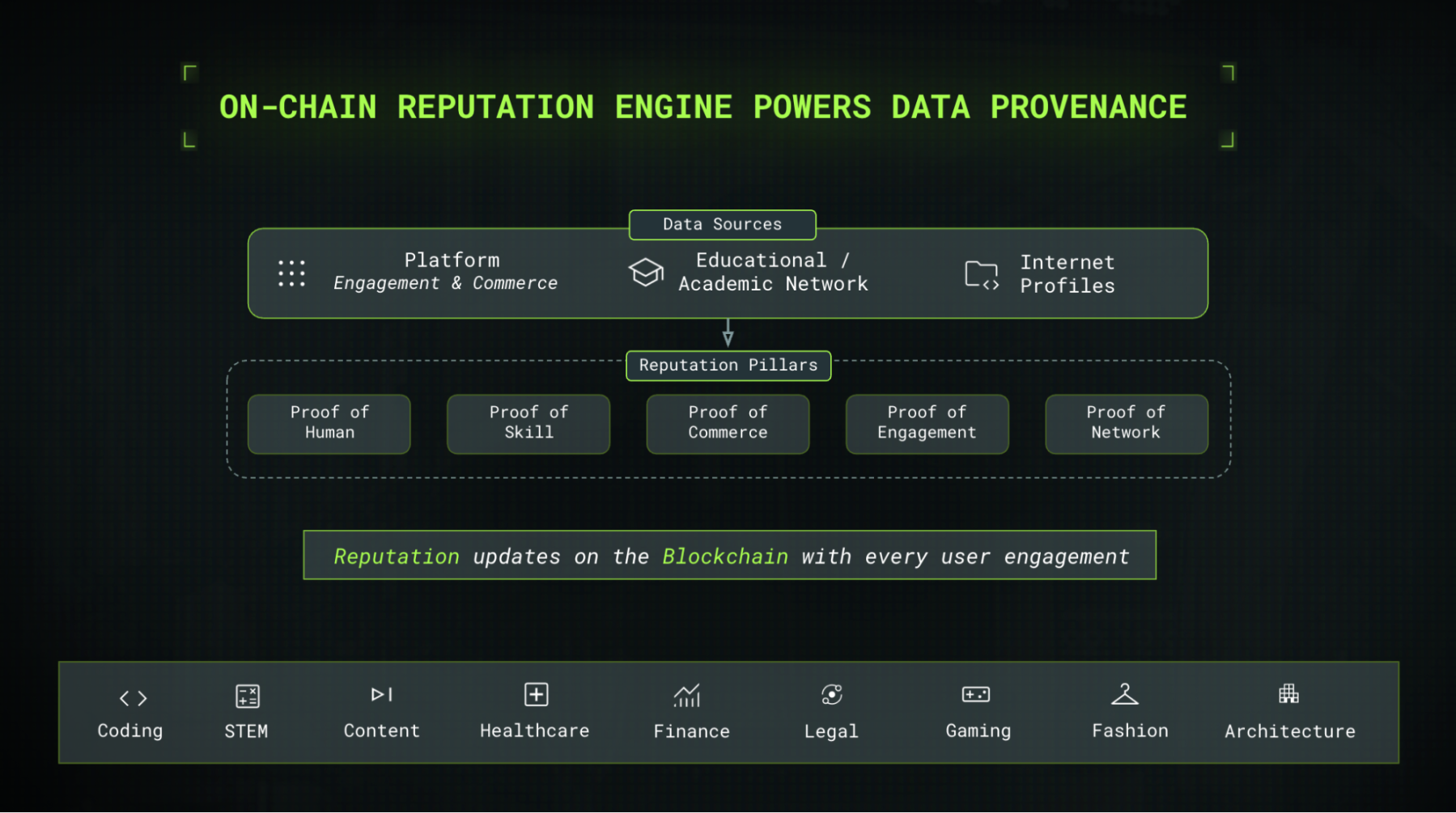This screenshot has width=1456, height=813.
Task: Select the Engagement & Commerce subtitle
Action: pos(446,283)
